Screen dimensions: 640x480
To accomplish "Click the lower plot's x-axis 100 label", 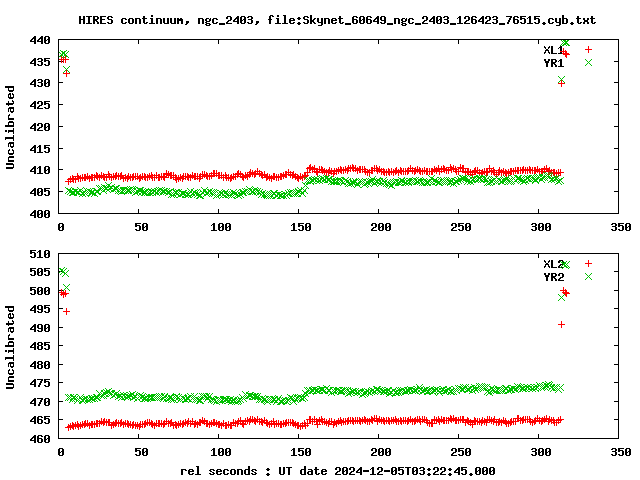I will coord(221,452).
